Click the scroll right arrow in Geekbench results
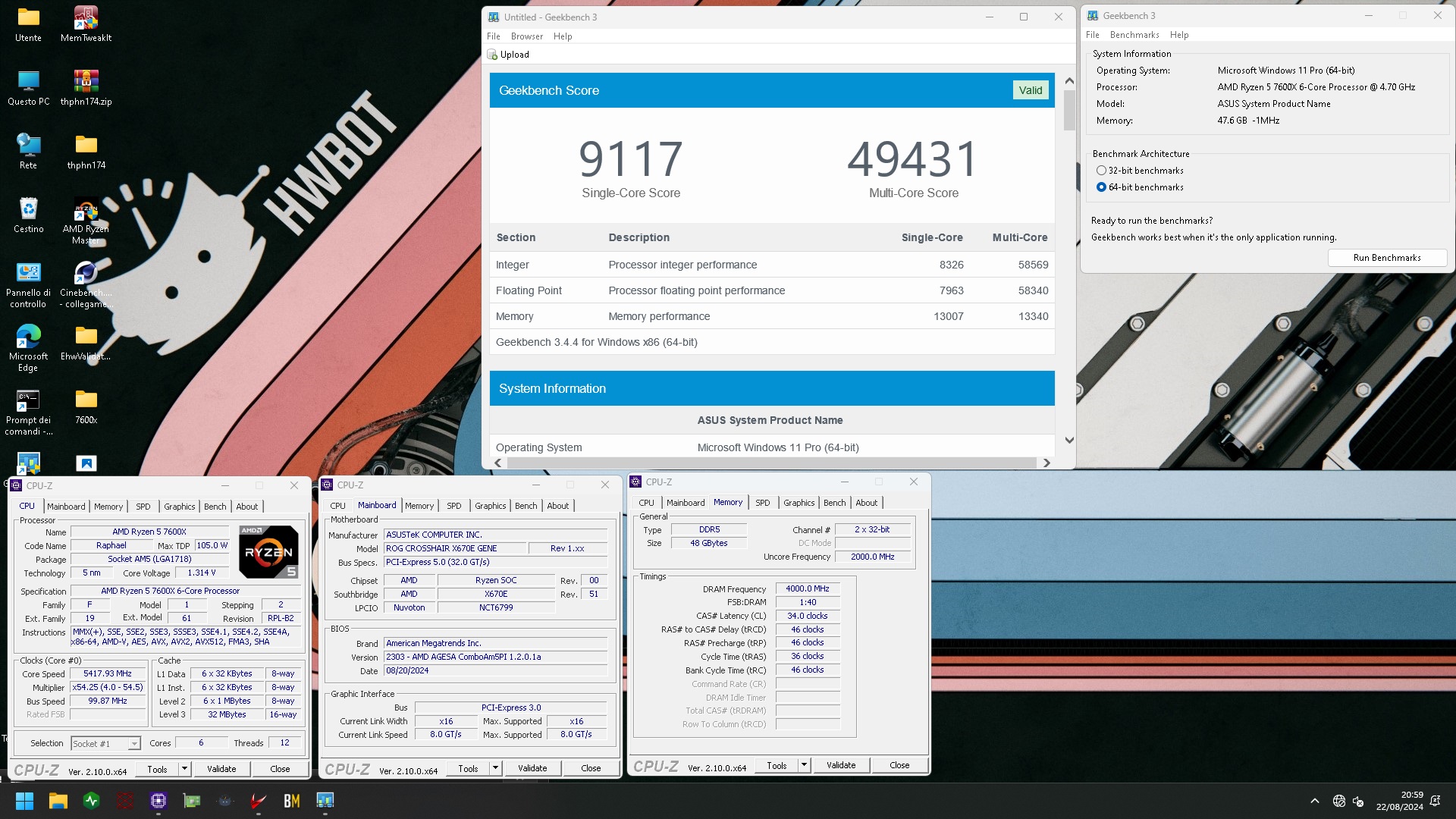The width and height of the screenshot is (1456, 819). coord(1046,463)
